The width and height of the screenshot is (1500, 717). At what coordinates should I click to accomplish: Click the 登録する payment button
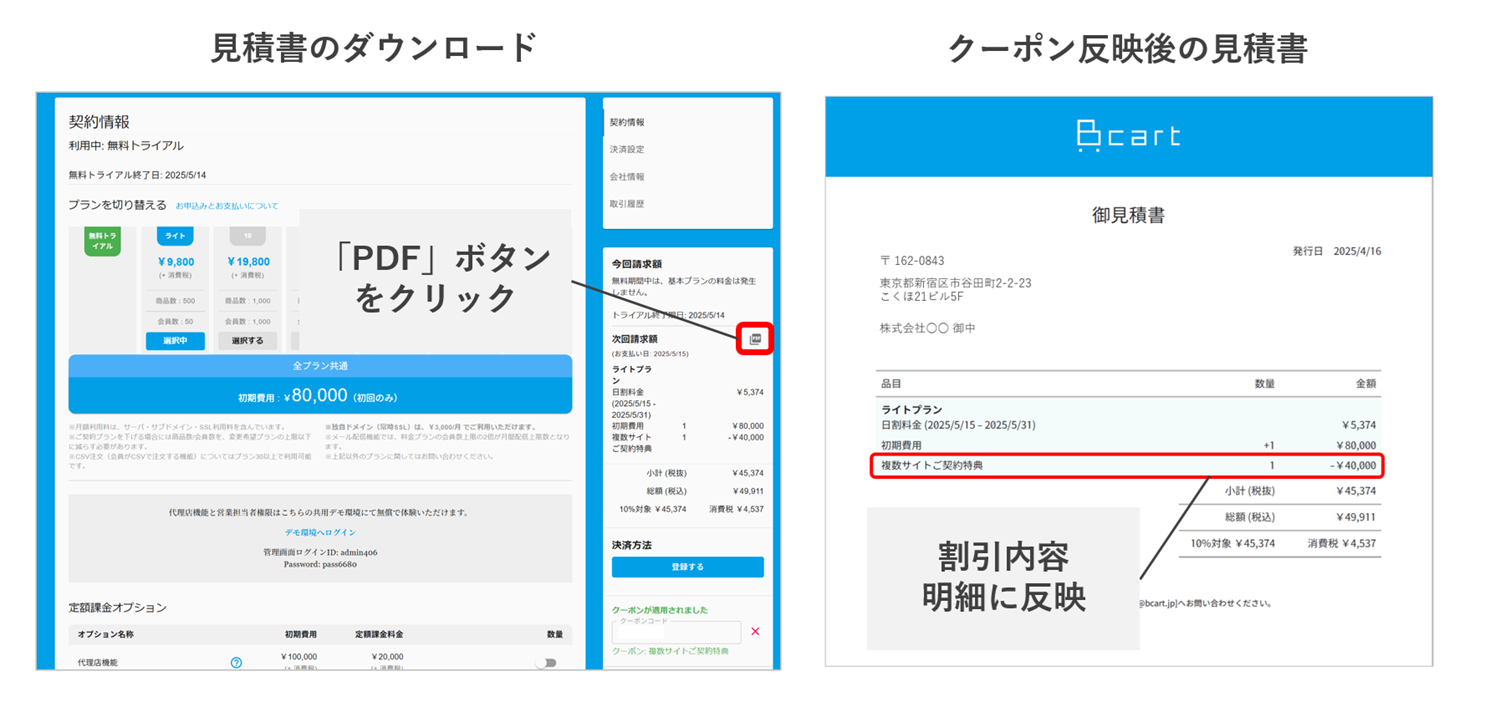coord(688,567)
